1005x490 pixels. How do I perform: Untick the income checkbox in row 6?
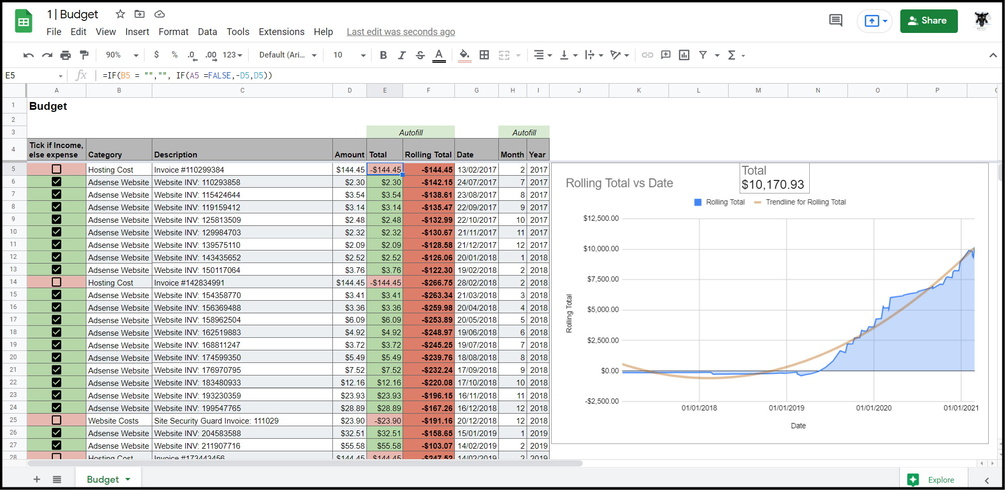pos(56,182)
